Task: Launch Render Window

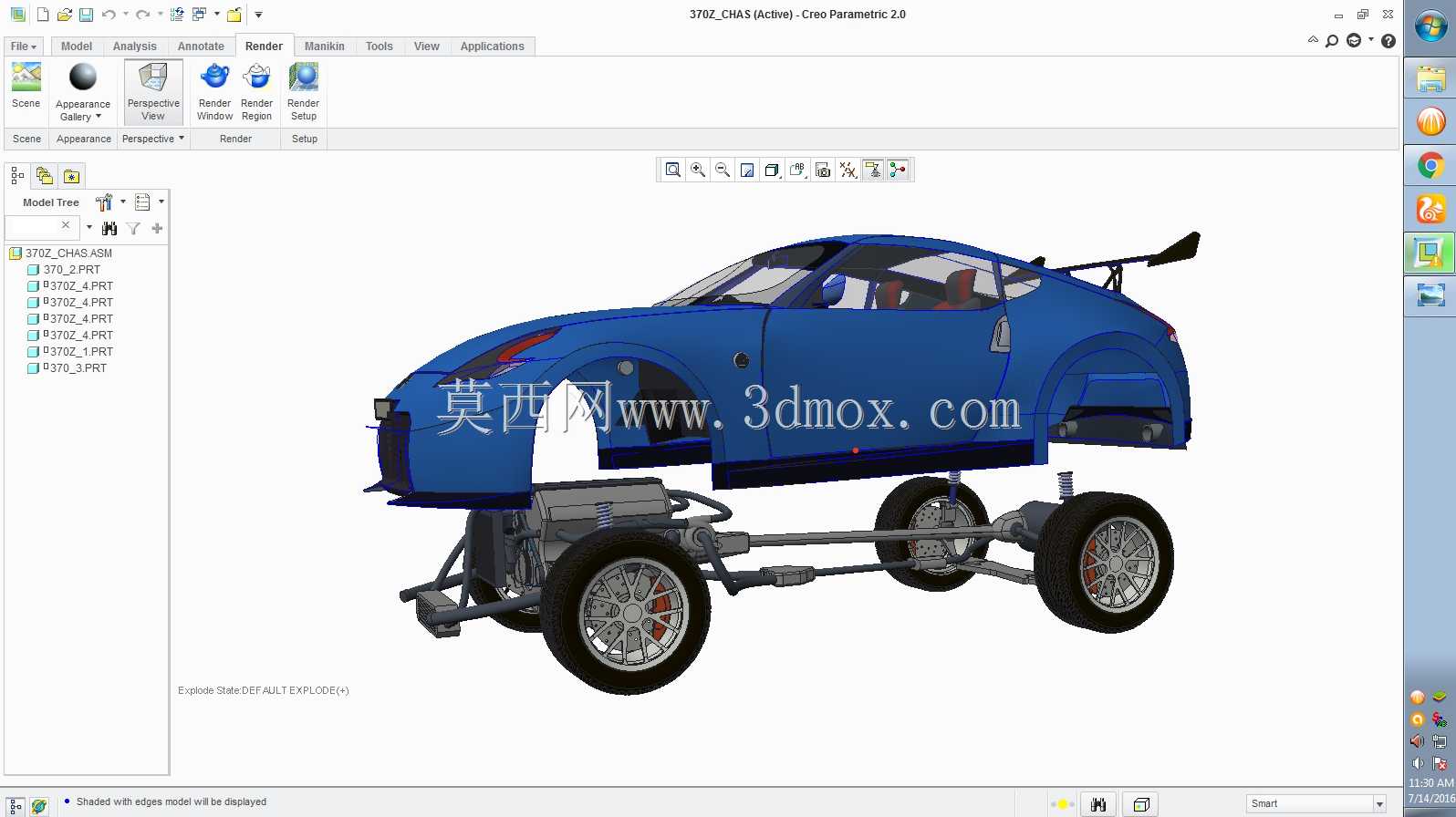Action: pos(215,91)
